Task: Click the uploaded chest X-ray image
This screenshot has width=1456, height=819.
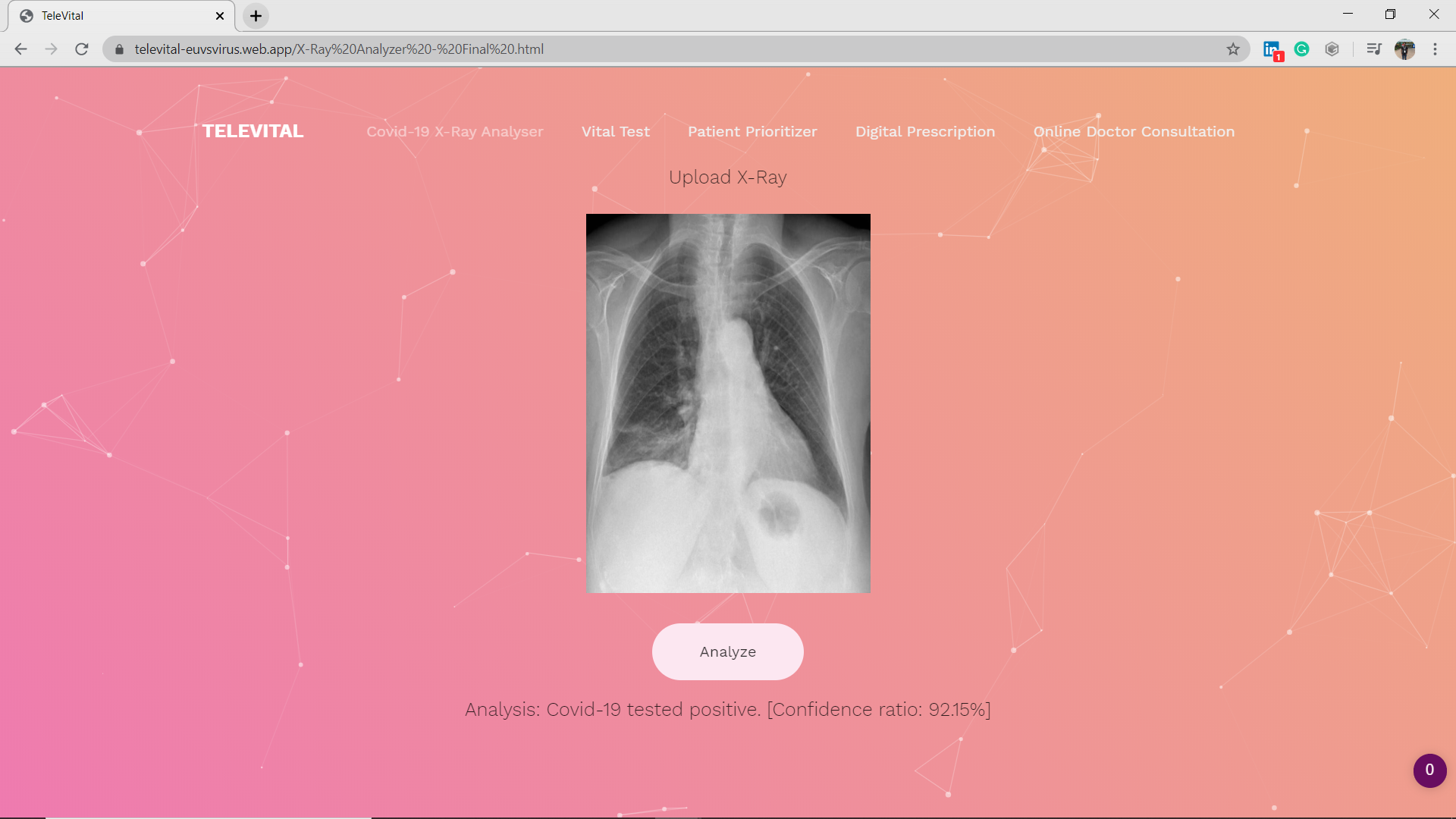Action: pyautogui.click(x=728, y=403)
